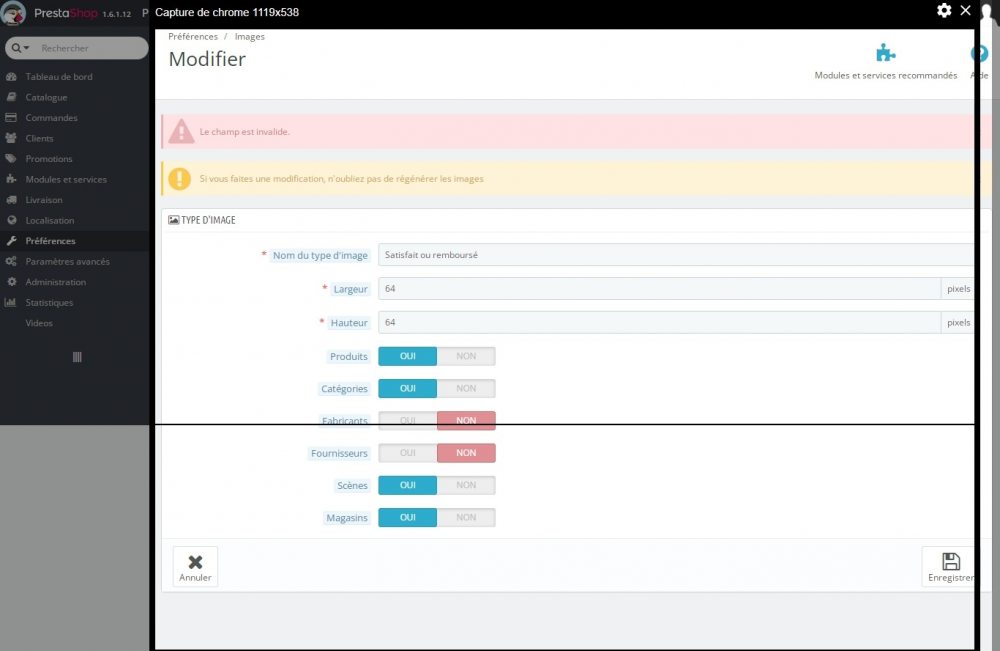This screenshot has height=651, width=1000.
Task: Click the Localisation globe icon
Action: [x=11, y=220]
